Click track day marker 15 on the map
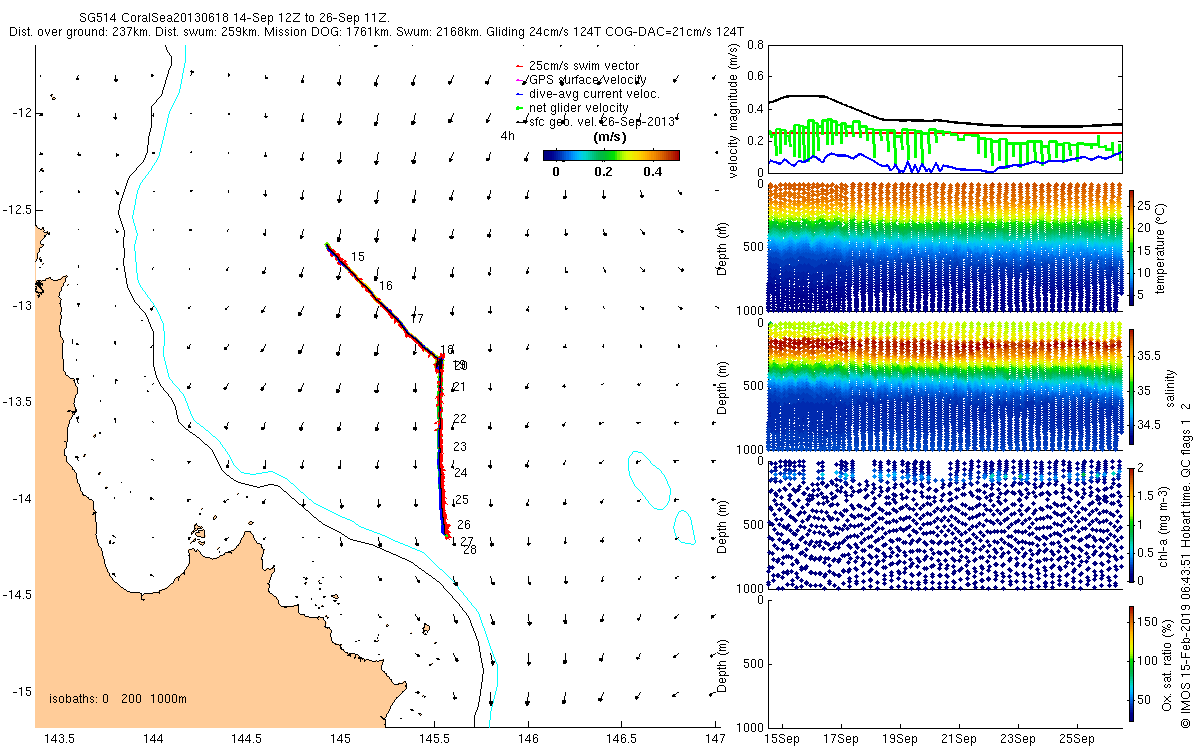The width and height of the screenshot is (1200, 750). 357,258
